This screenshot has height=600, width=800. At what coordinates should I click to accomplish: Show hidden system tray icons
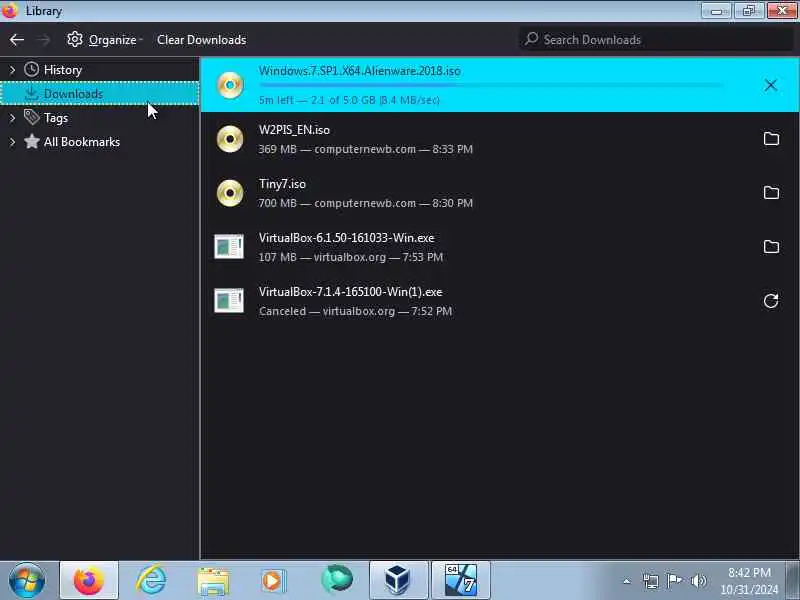pos(627,581)
